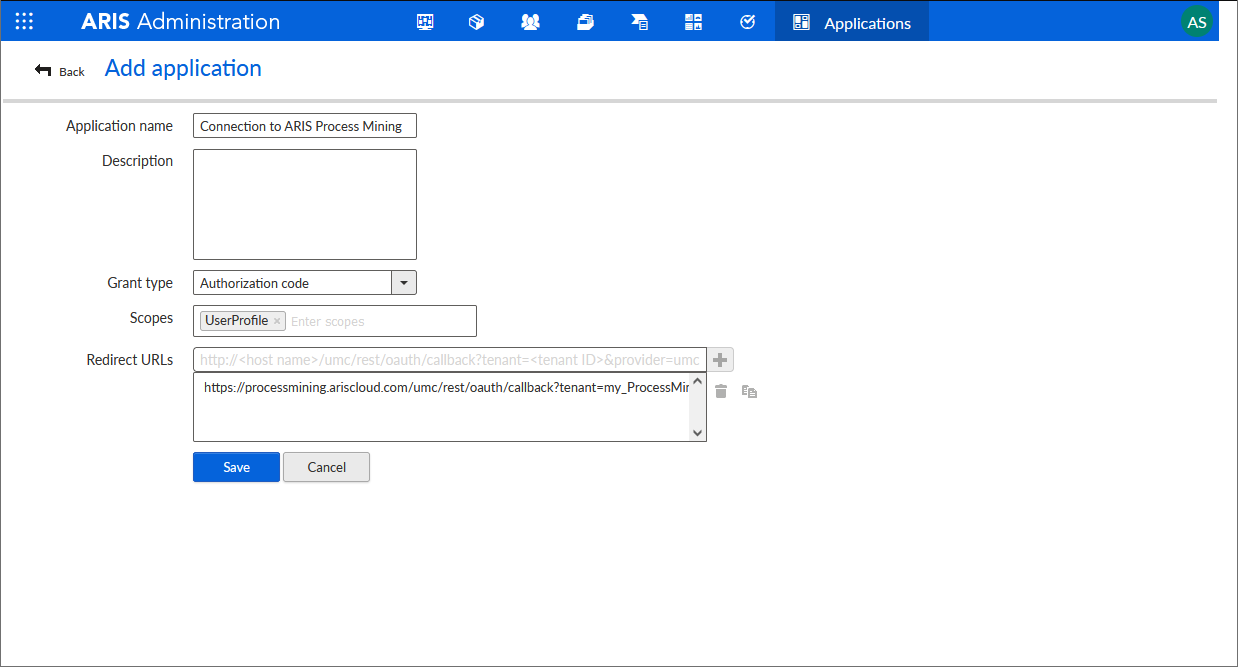This screenshot has width=1238, height=667.
Task: Click into the Description text area
Action: [305, 205]
